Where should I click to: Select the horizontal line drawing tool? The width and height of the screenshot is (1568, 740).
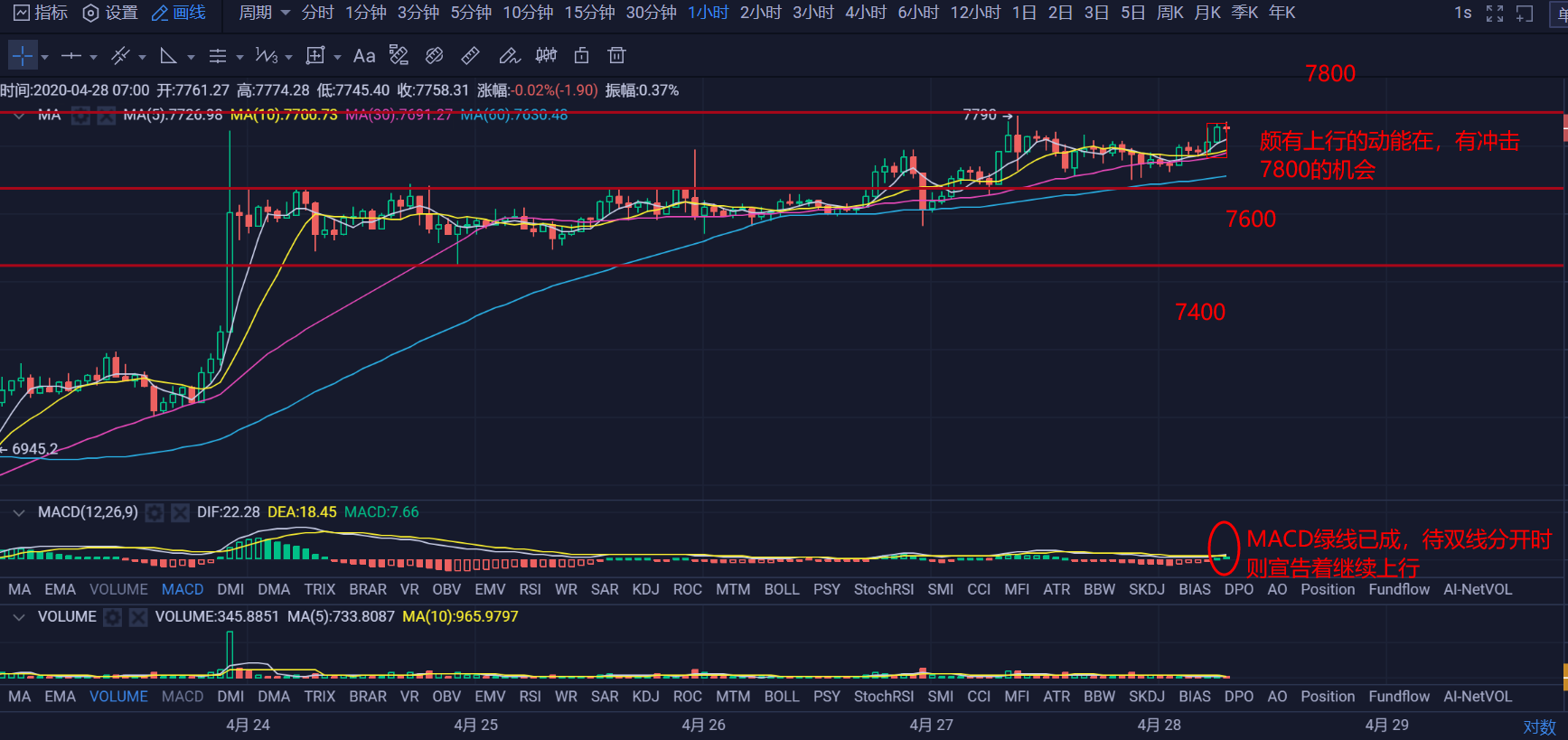click(x=70, y=56)
